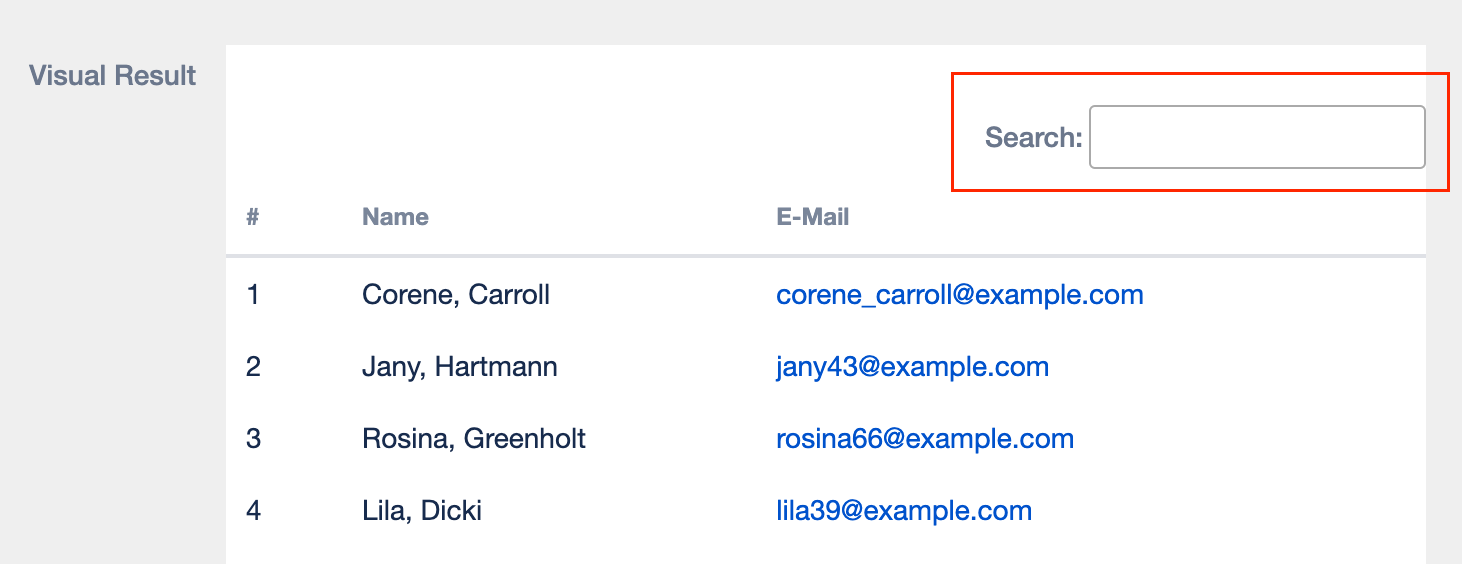Open corene_carroll@example.com email link
Screen dimensions: 1462x564
tap(959, 295)
